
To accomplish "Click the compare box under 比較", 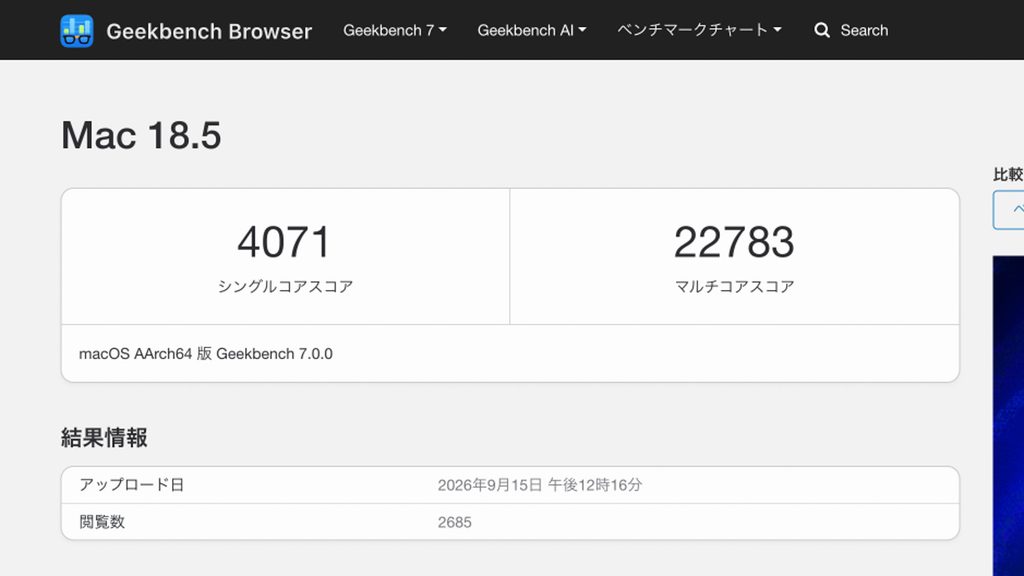I will 1008,210.
